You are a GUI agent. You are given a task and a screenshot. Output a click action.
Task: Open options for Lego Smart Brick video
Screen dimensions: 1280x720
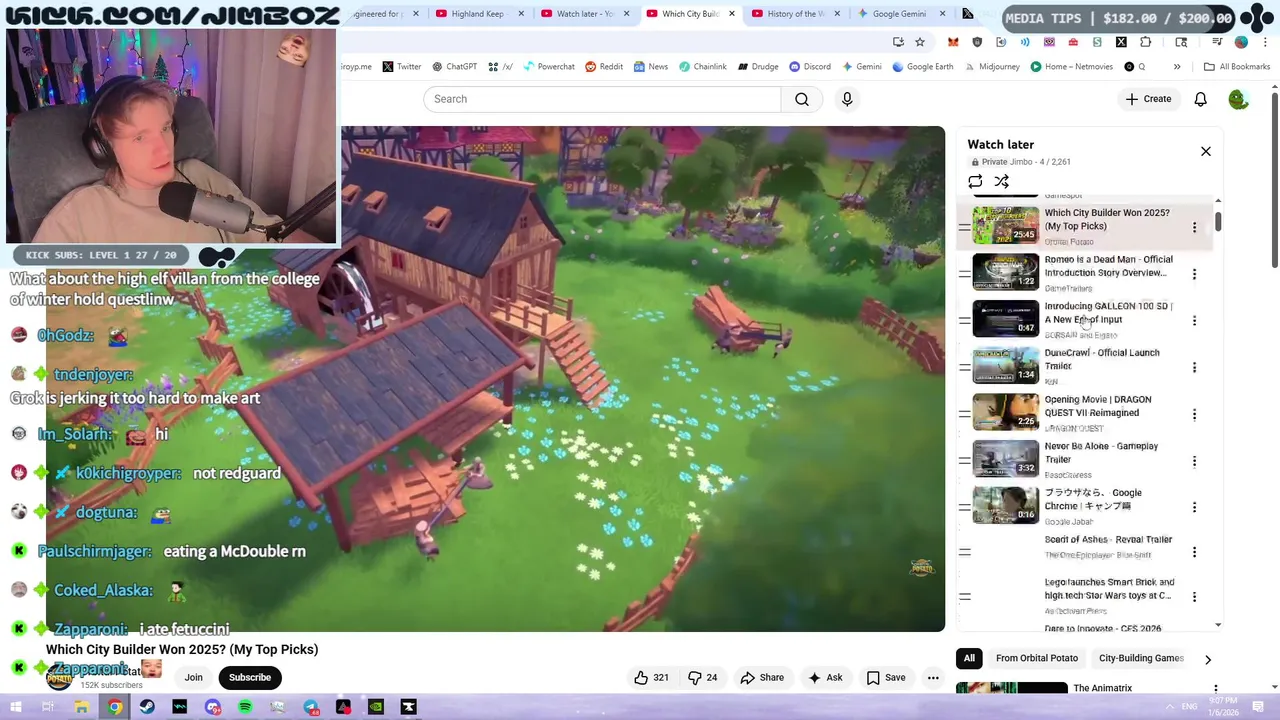(x=1194, y=597)
